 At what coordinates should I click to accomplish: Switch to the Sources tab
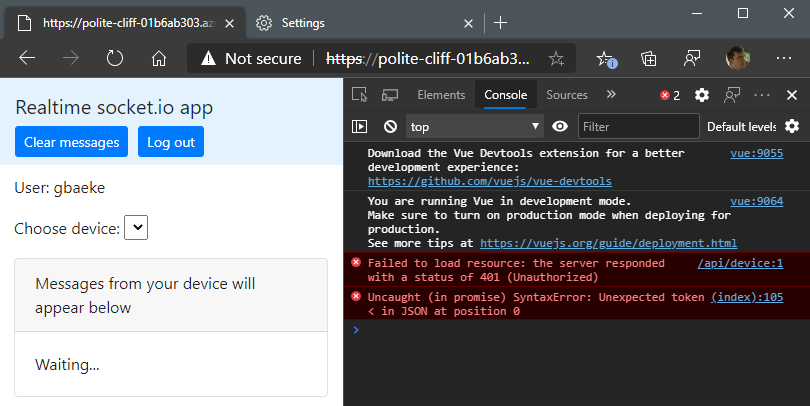click(567, 95)
